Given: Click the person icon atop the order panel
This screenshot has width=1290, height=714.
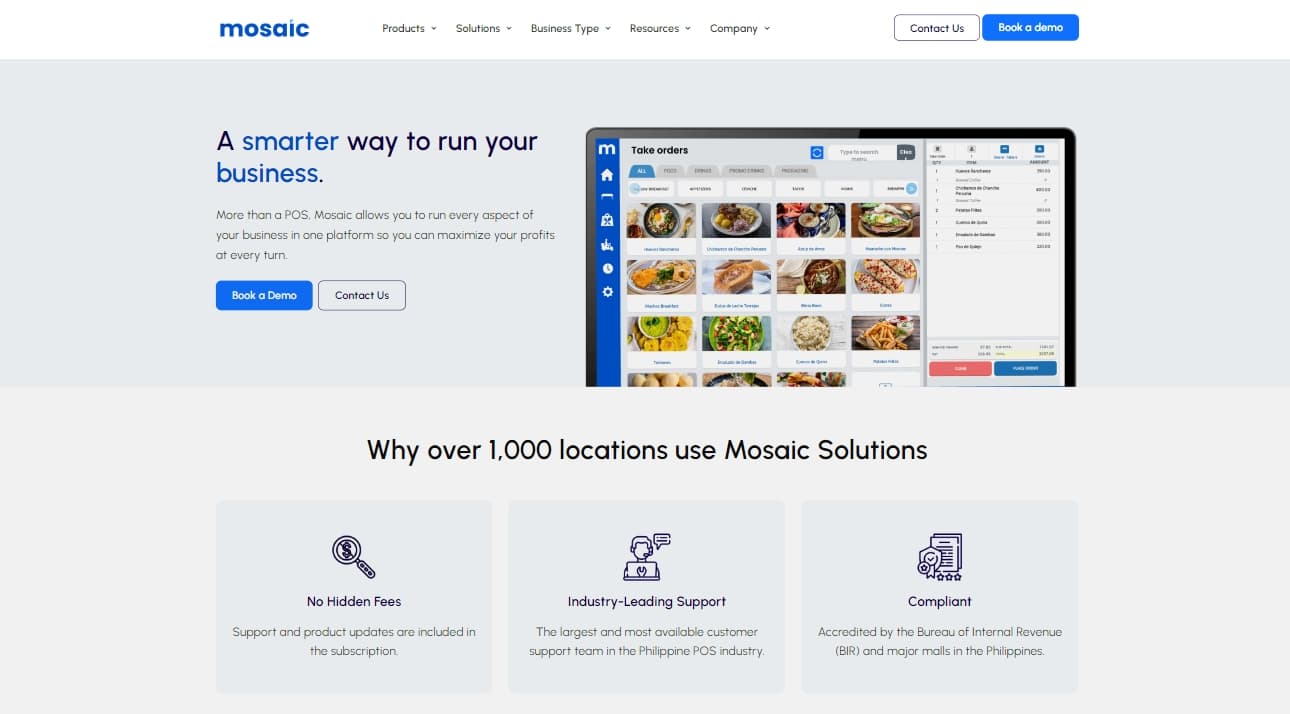Looking at the screenshot, I should tap(971, 150).
